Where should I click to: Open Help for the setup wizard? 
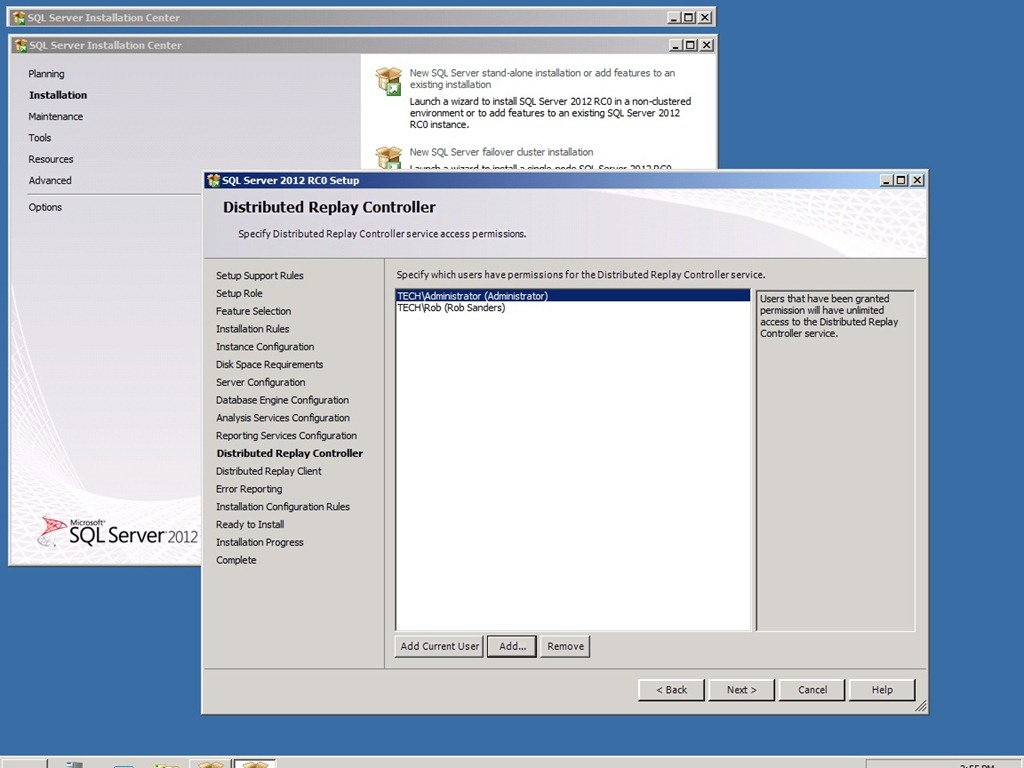[x=881, y=690]
